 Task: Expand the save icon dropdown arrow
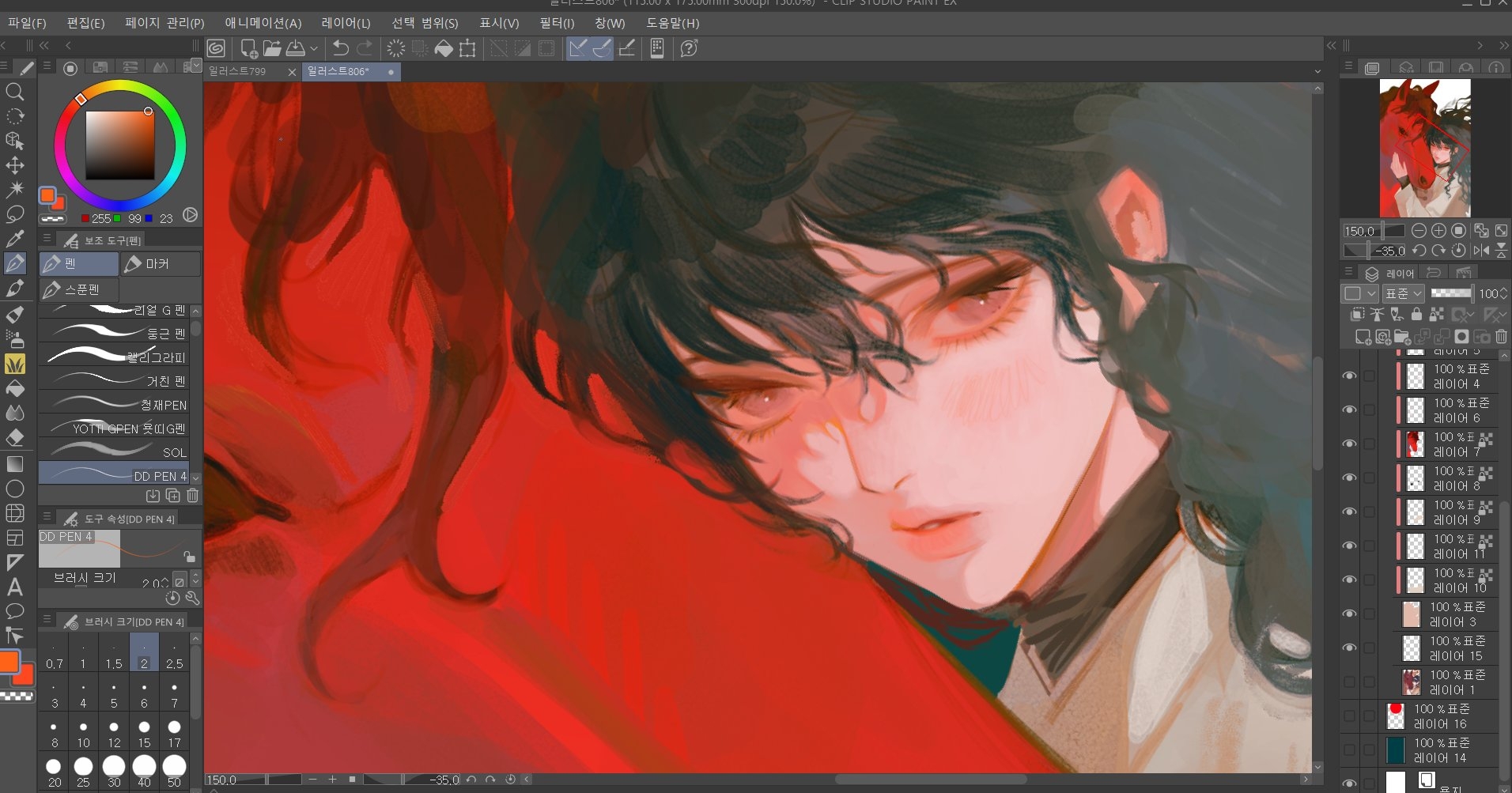click(x=314, y=49)
